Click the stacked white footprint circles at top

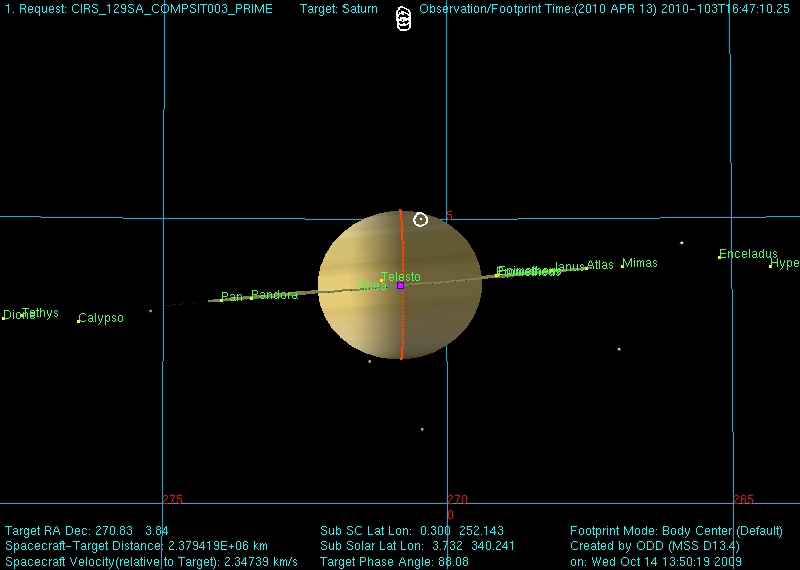click(x=402, y=19)
